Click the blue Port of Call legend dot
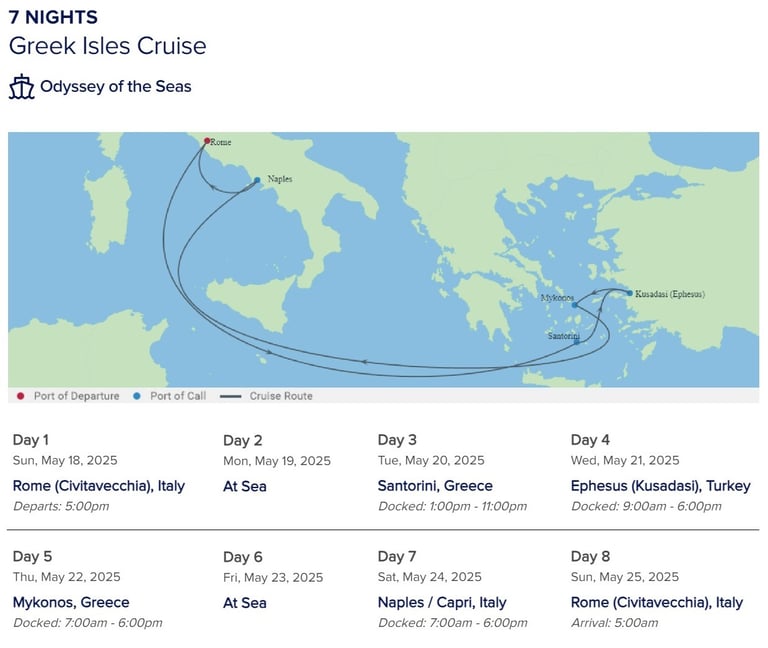This screenshot has width=768, height=648. 137,396
